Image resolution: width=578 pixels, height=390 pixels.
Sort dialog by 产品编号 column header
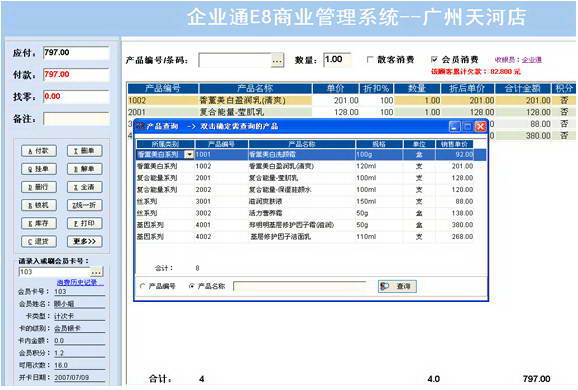[x=222, y=144]
